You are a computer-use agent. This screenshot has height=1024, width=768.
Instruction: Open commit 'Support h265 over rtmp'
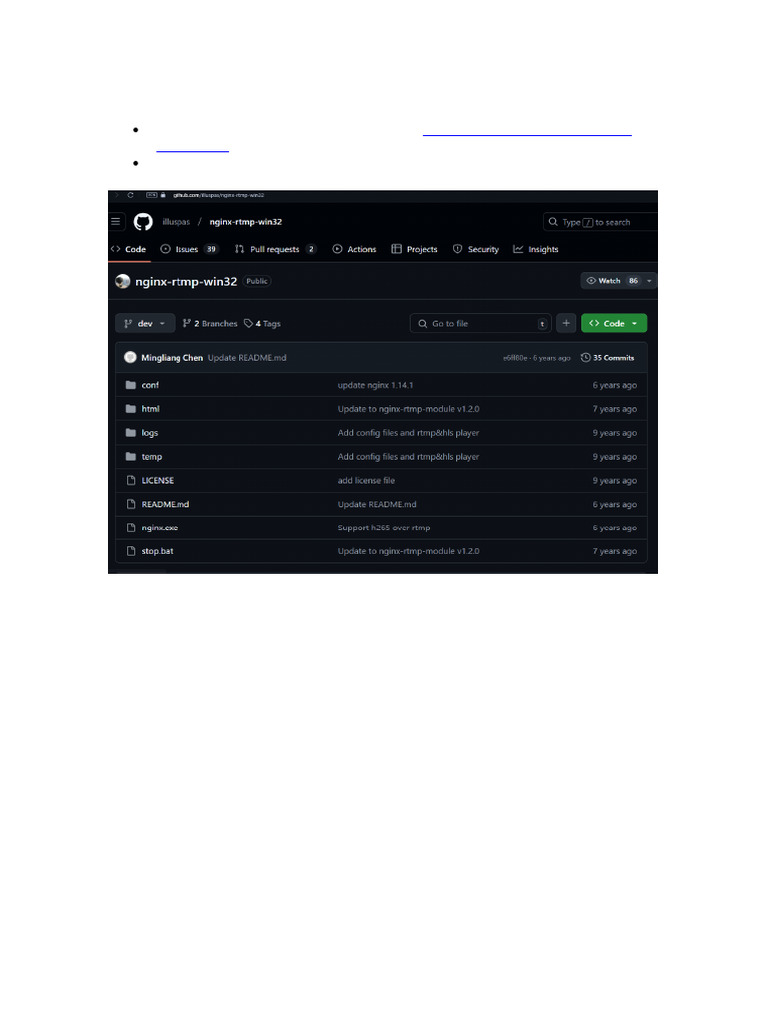(x=383, y=528)
